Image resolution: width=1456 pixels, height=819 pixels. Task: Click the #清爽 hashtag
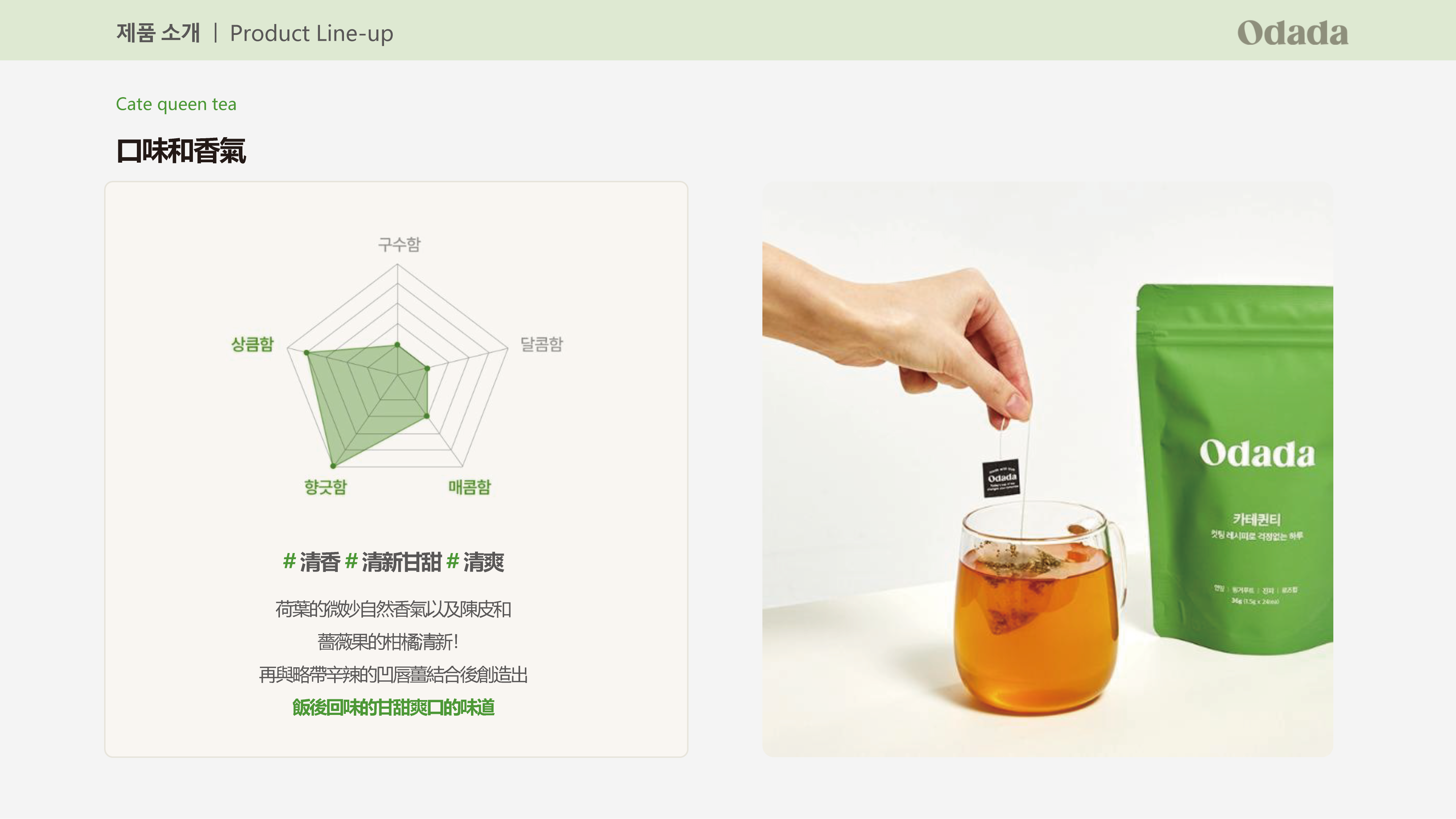[475, 562]
